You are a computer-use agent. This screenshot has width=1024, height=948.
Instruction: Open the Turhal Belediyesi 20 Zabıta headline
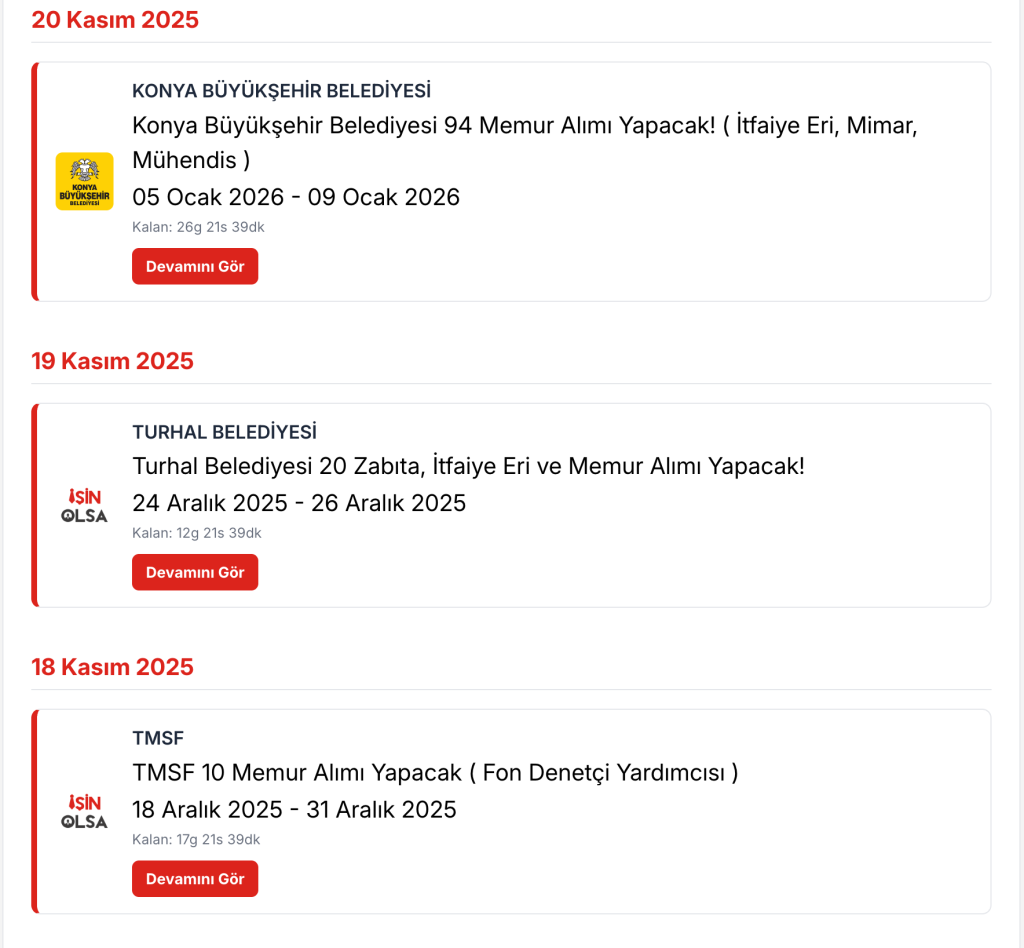[x=468, y=466]
